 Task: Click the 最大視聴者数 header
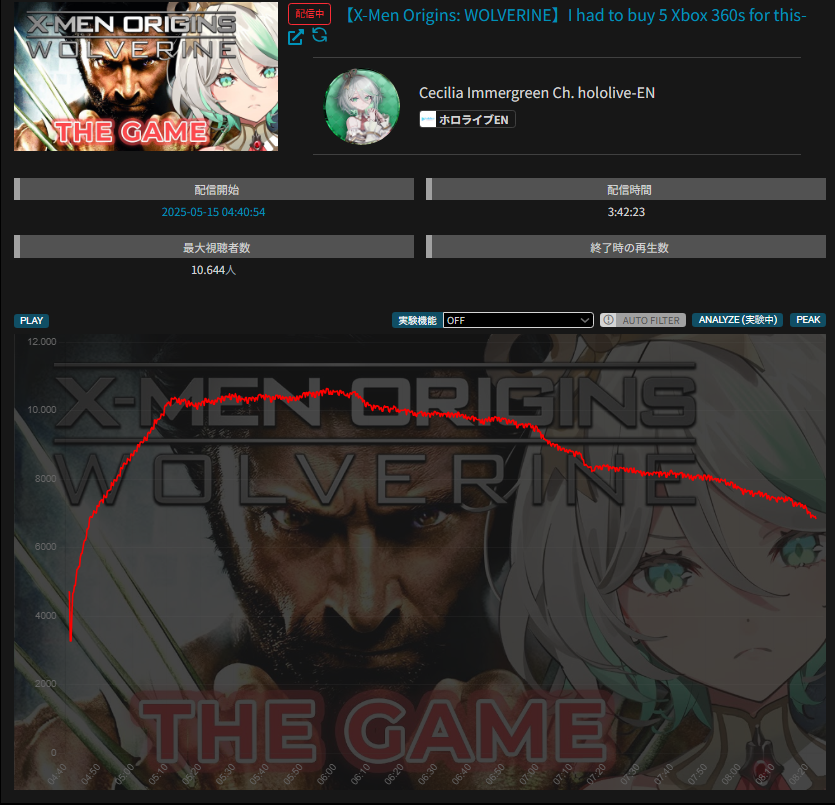(214, 247)
